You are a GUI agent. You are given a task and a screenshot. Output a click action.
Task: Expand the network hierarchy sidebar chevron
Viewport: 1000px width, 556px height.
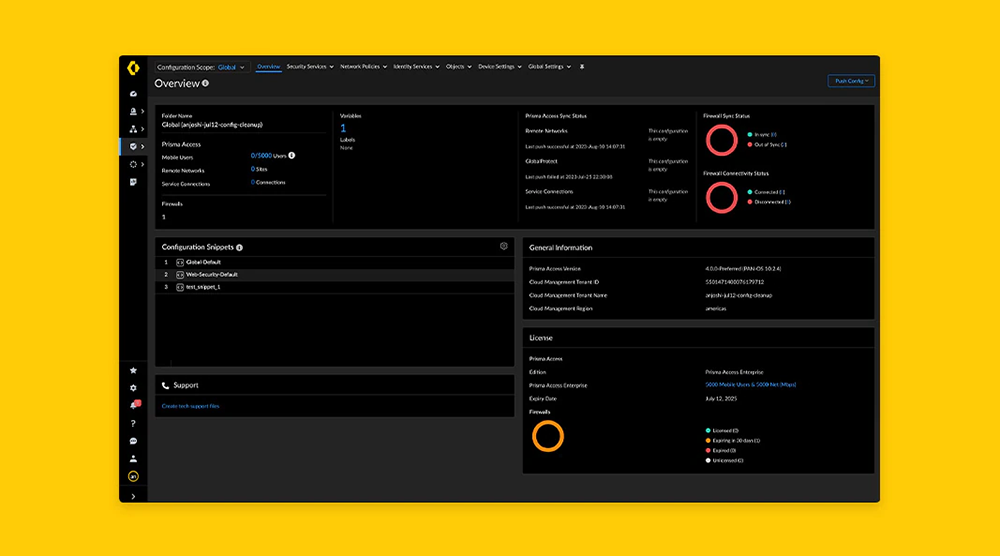coord(142,129)
